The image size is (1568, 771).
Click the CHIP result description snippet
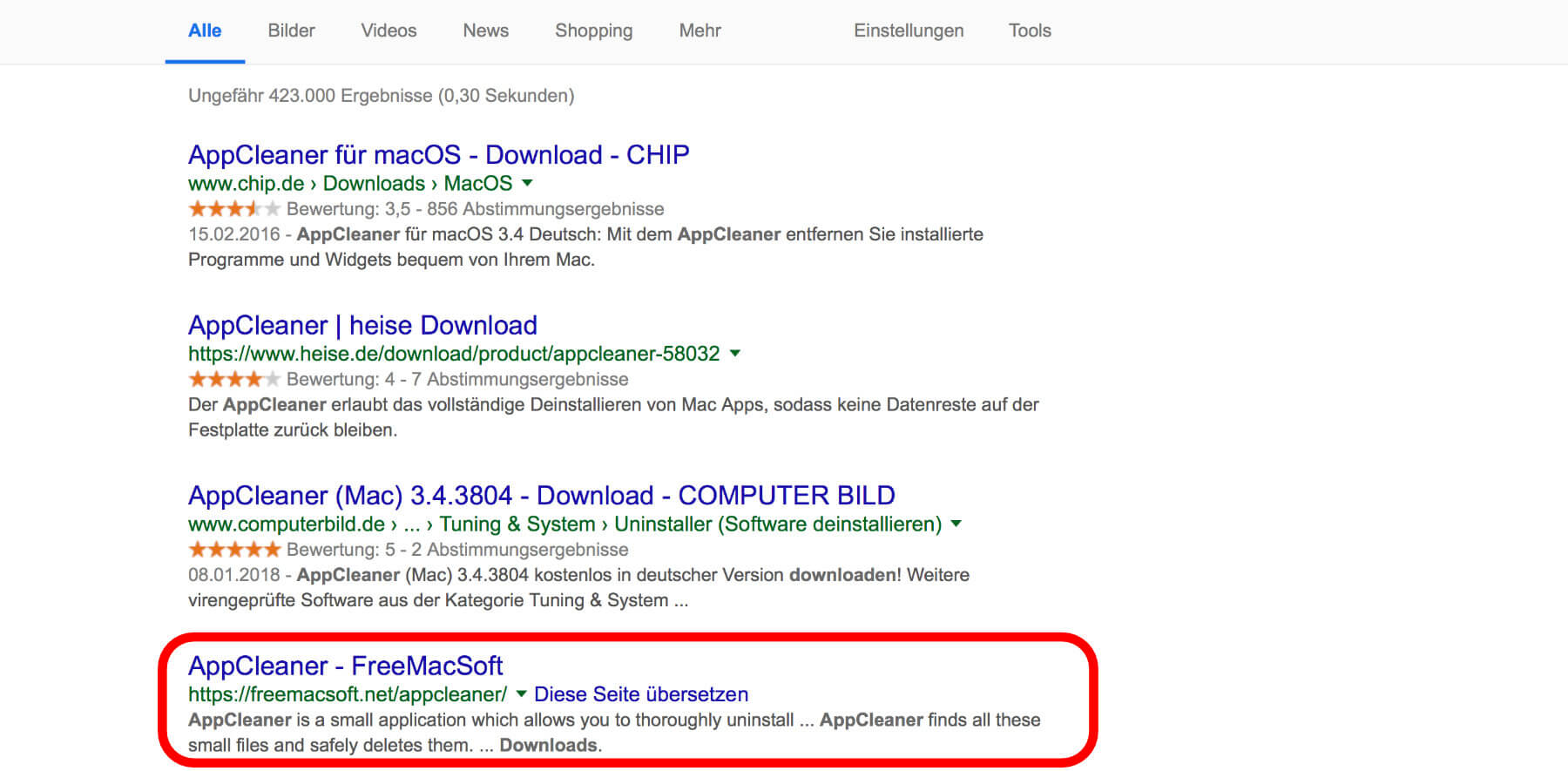click(585, 247)
